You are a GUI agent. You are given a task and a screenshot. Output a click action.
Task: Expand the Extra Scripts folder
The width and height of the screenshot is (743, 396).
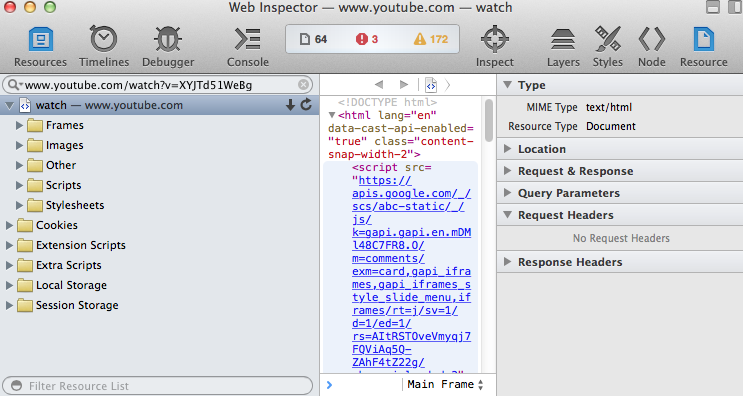click(9, 265)
